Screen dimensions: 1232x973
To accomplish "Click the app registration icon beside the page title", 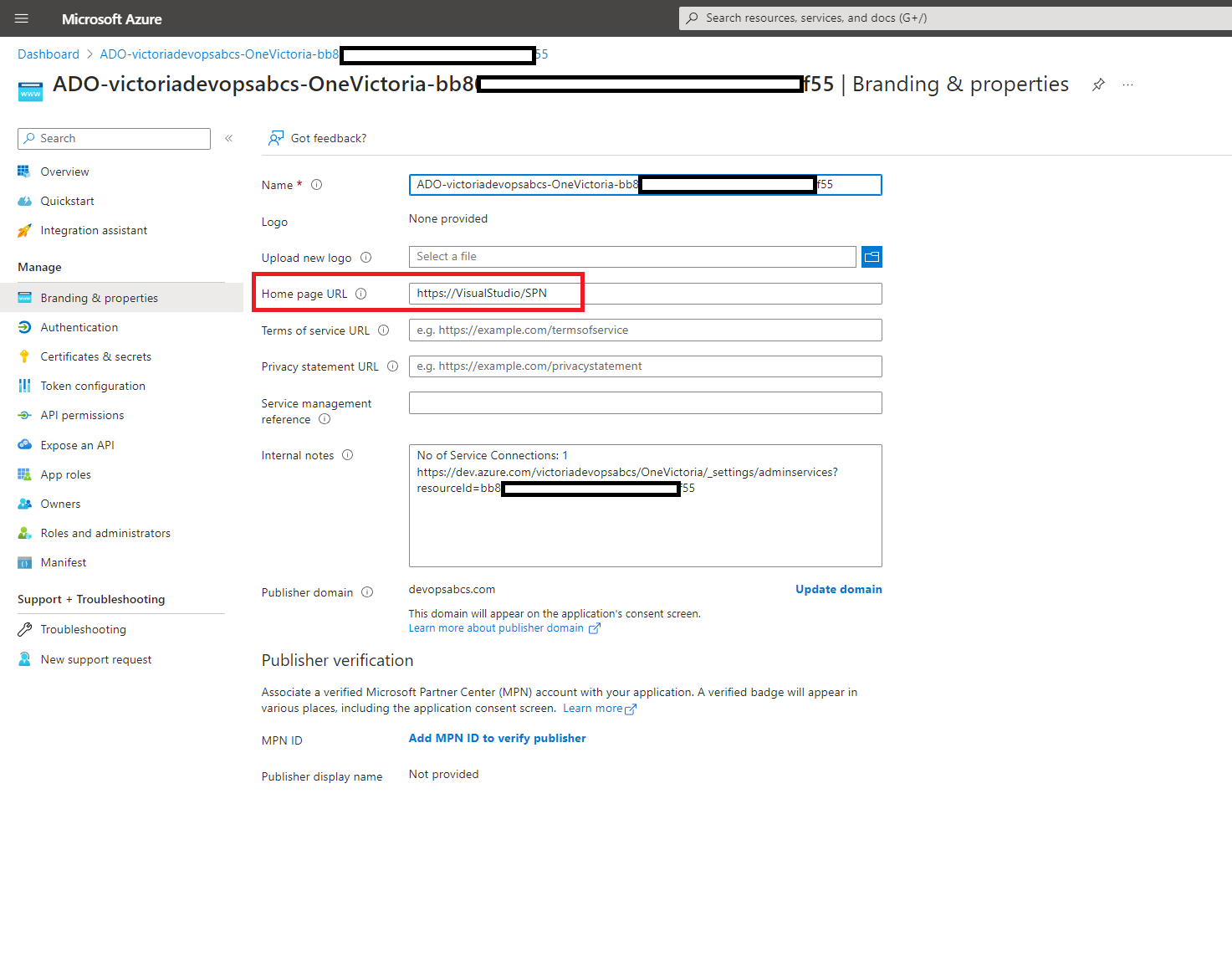I will pos(30,91).
